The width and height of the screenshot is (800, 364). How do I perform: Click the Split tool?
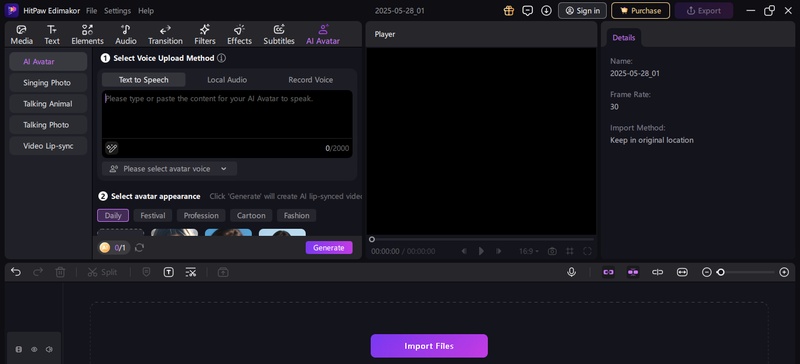point(102,272)
